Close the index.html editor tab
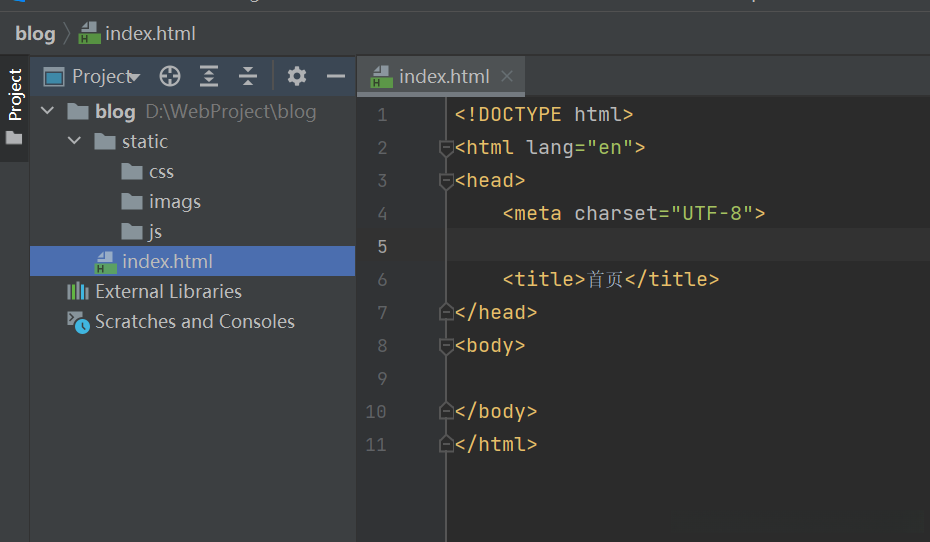The image size is (930, 542). click(x=507, y=76)
